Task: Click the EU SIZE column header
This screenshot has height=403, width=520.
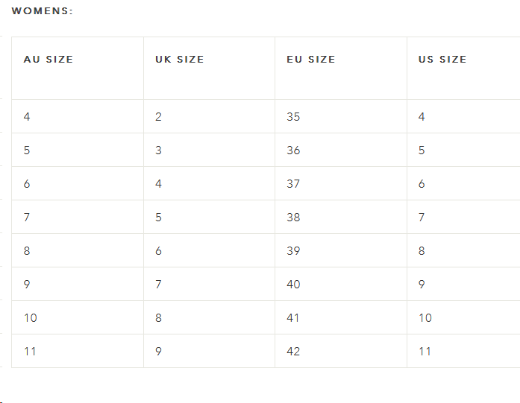Action: (311, 59)
